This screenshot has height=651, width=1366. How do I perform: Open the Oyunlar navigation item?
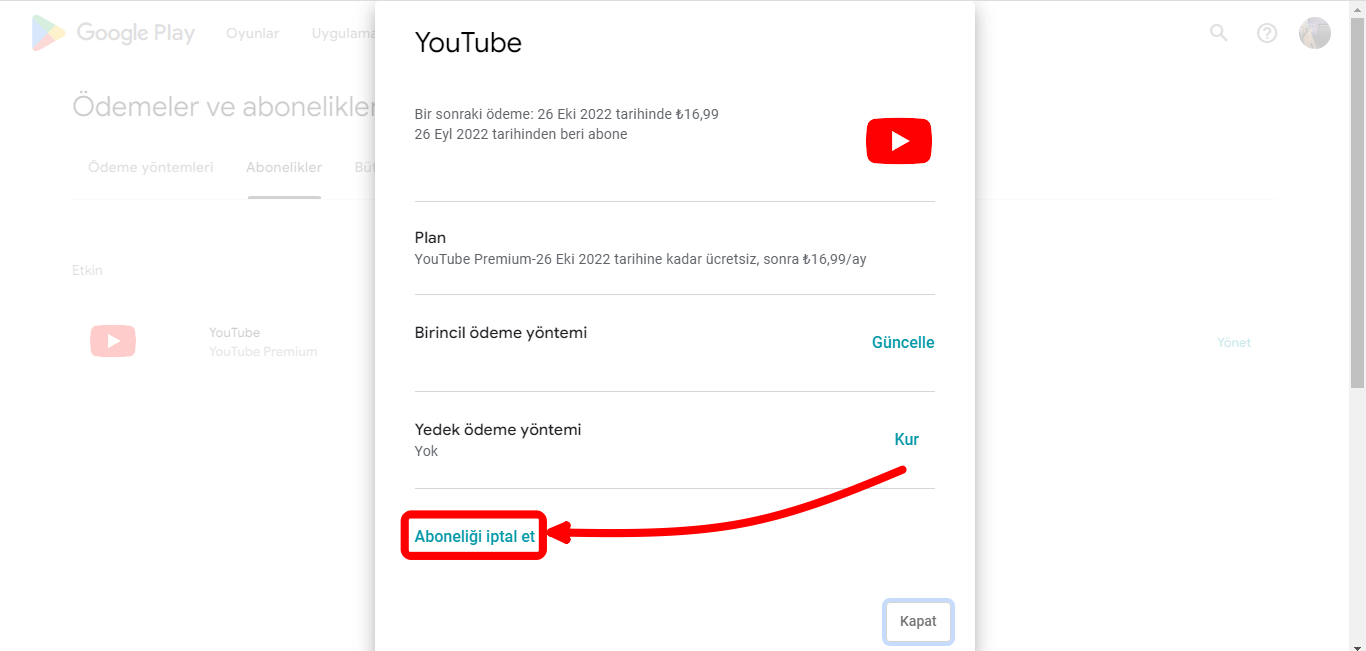coord(252,33)
